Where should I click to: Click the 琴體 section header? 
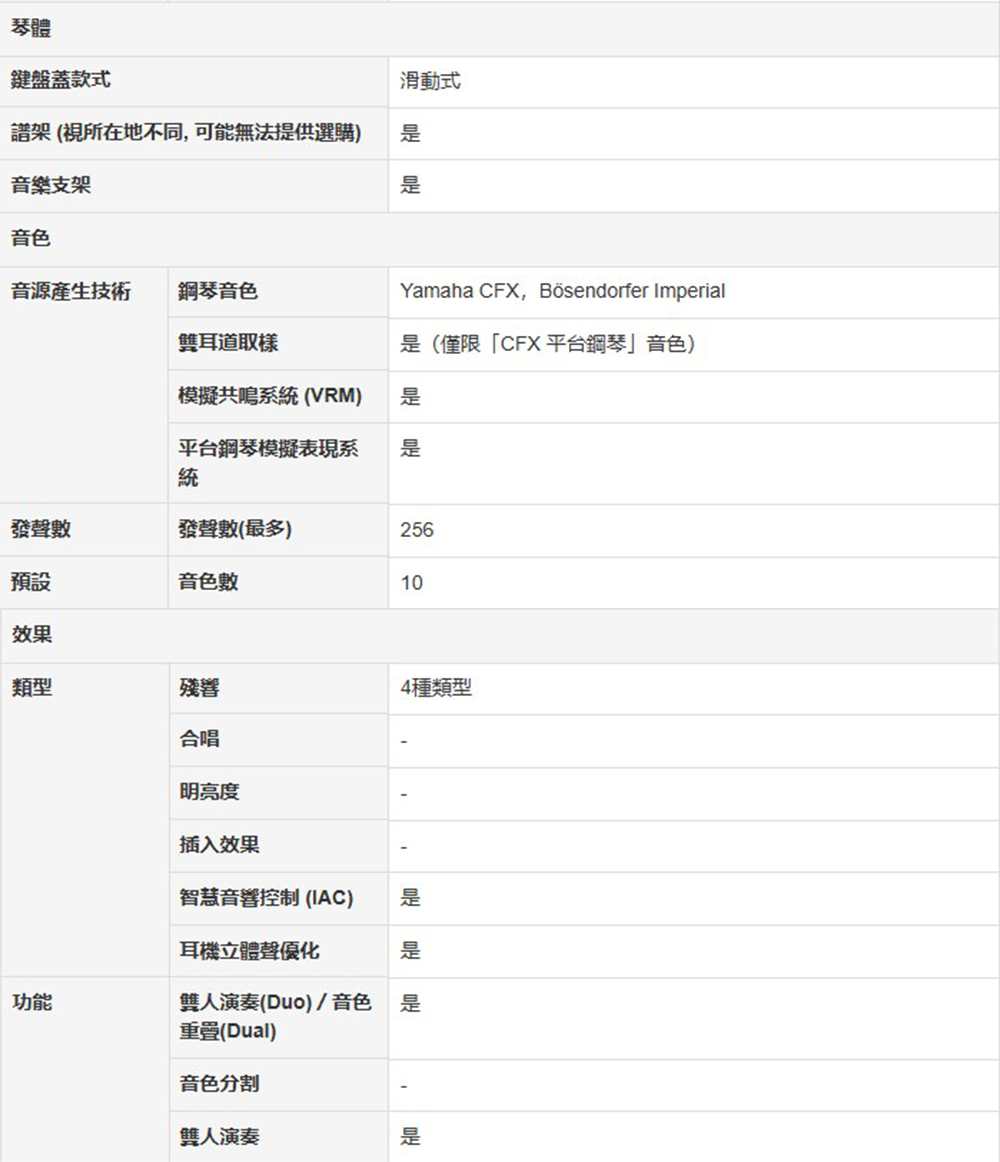(31, 29)
